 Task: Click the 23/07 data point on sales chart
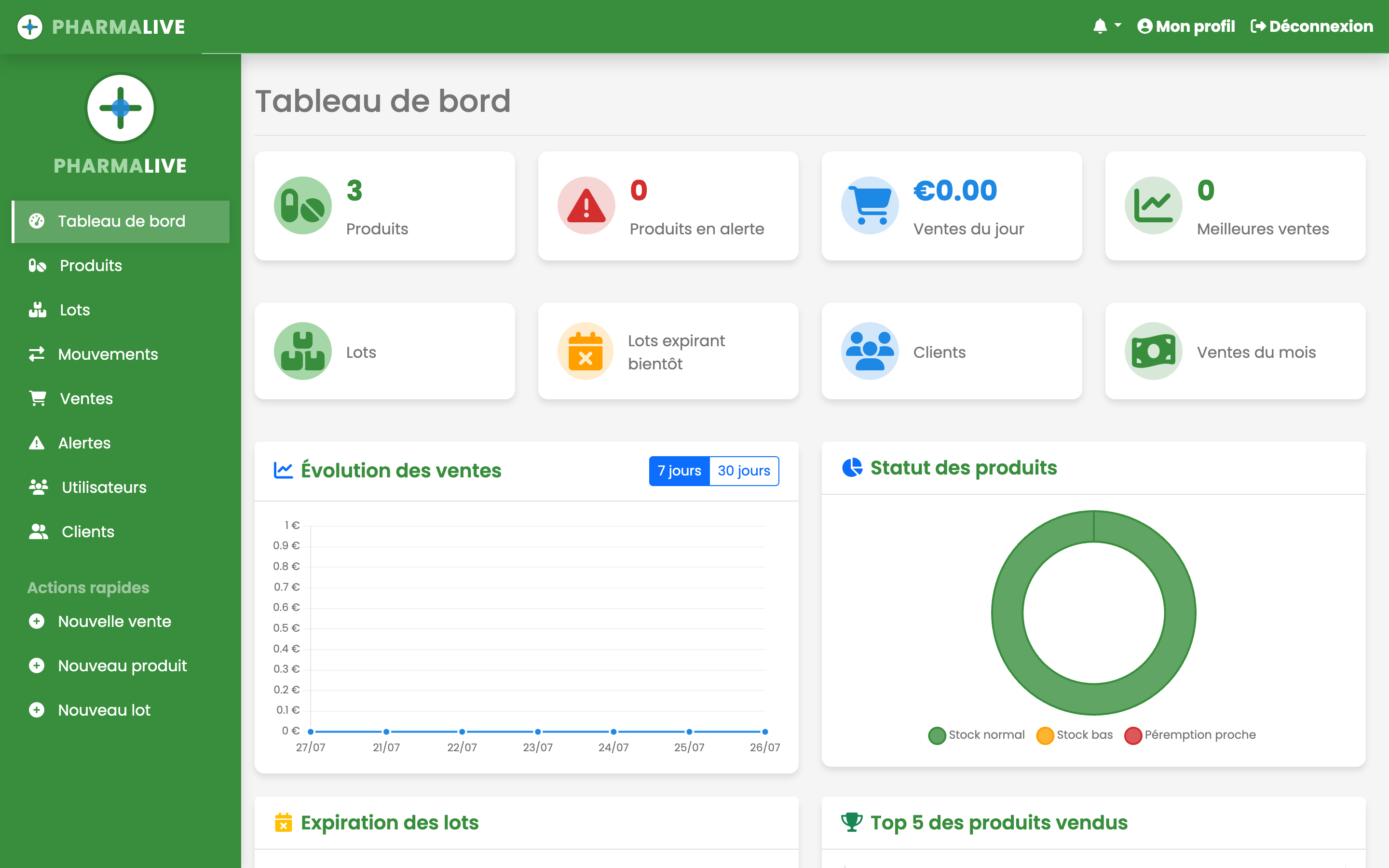click(538, 732)
